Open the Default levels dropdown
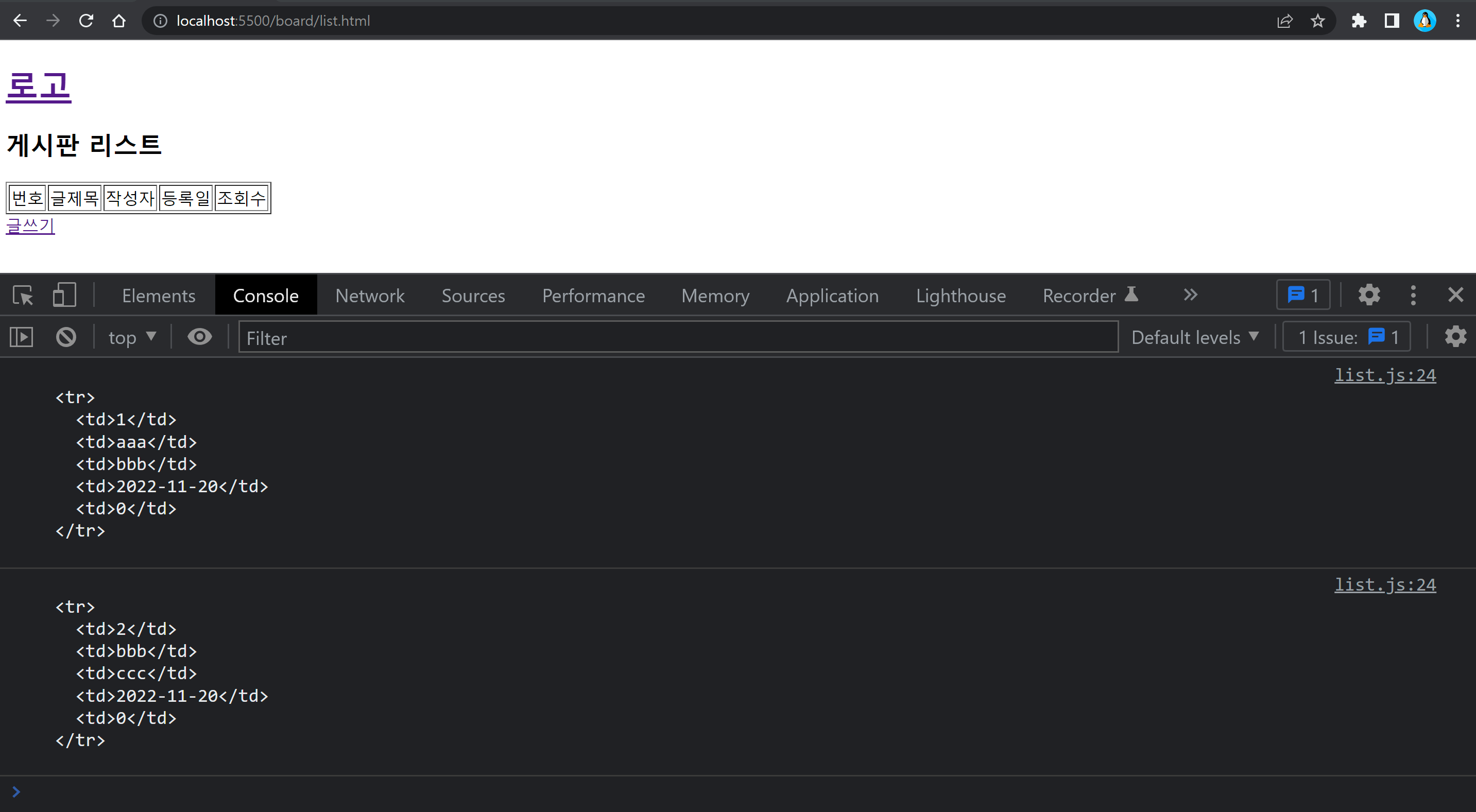The height and width of the screenshot is (812, 1476). click(x=1195, y=337)
